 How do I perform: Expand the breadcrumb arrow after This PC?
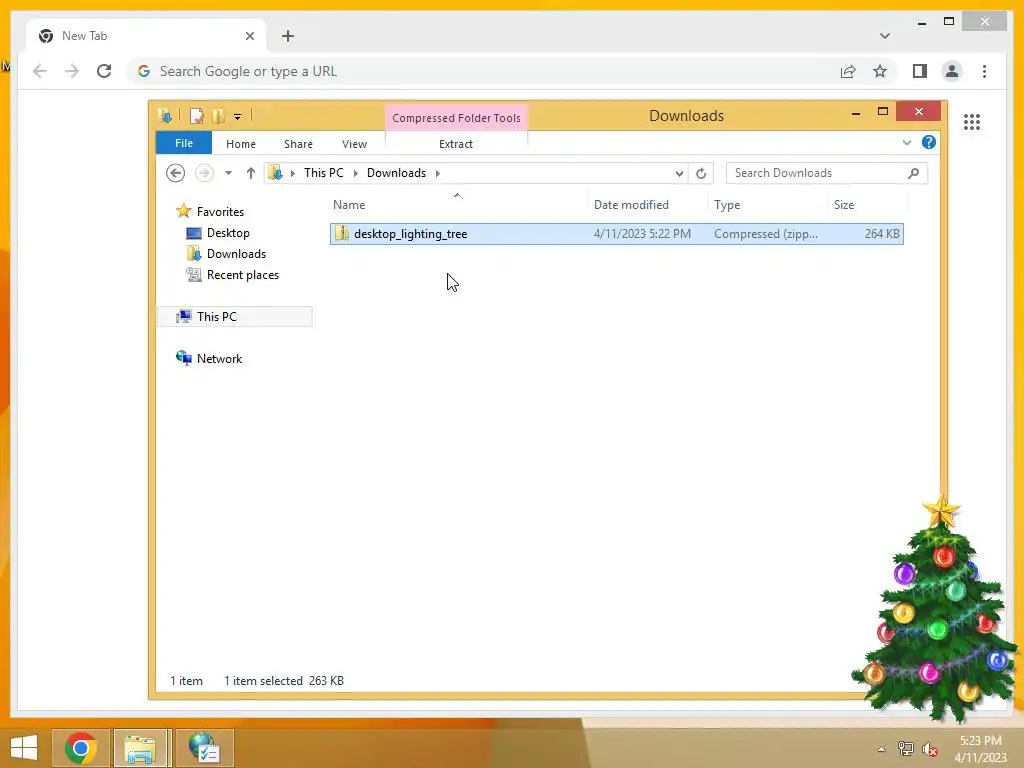(355, 173)
